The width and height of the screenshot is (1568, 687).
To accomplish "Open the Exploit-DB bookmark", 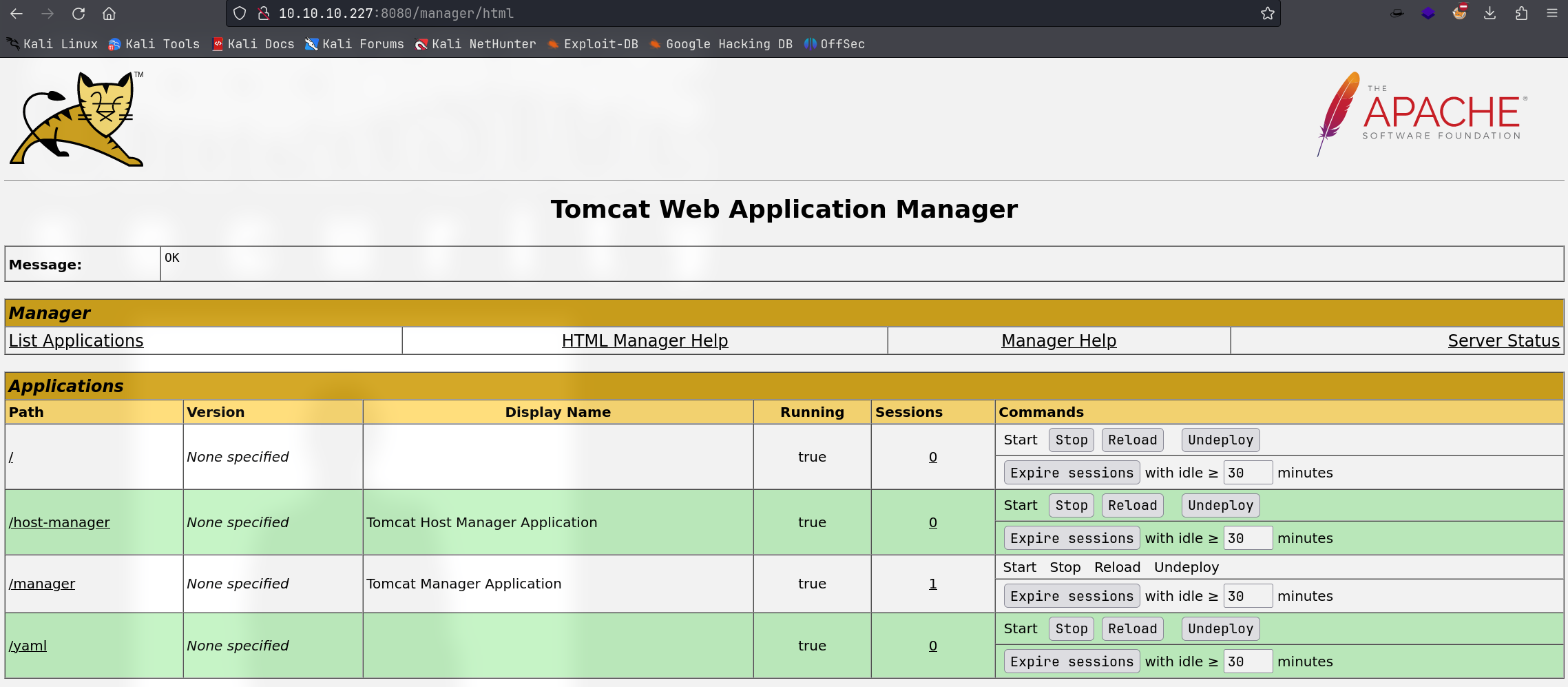I will (x=593, y=44).
